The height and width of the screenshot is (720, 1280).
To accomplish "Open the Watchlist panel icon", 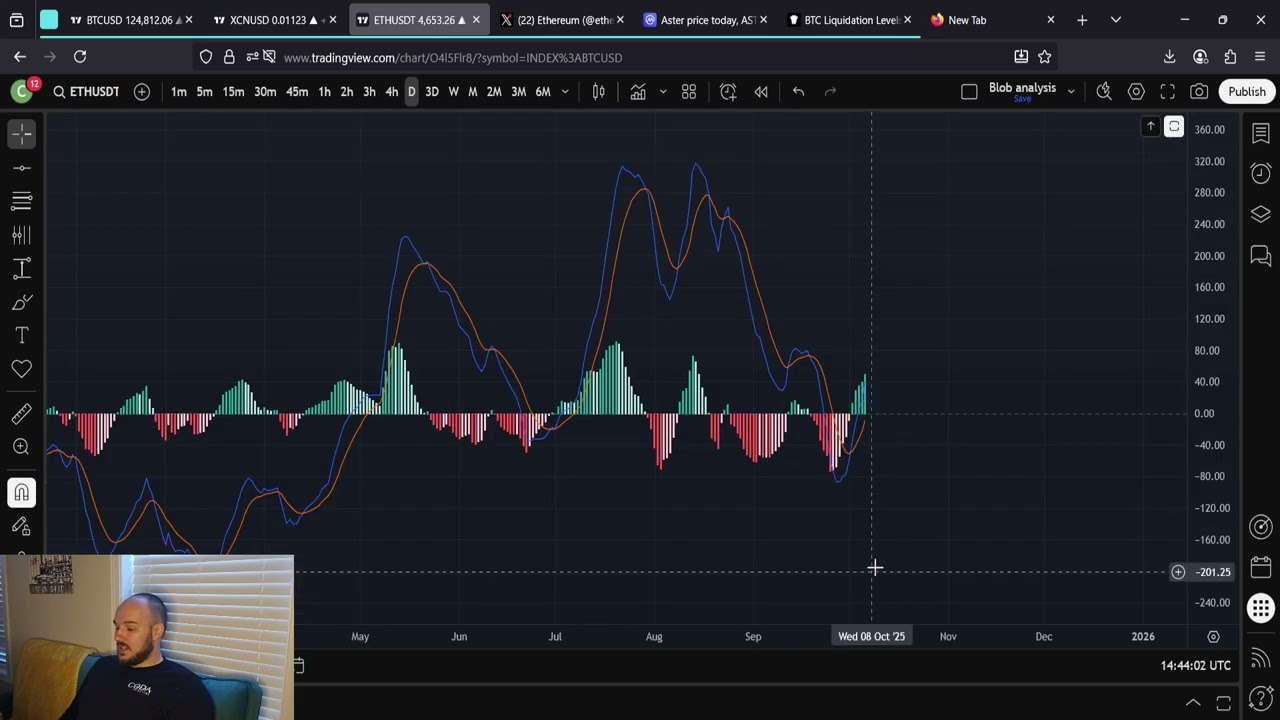I will (x=1260, y=134).
